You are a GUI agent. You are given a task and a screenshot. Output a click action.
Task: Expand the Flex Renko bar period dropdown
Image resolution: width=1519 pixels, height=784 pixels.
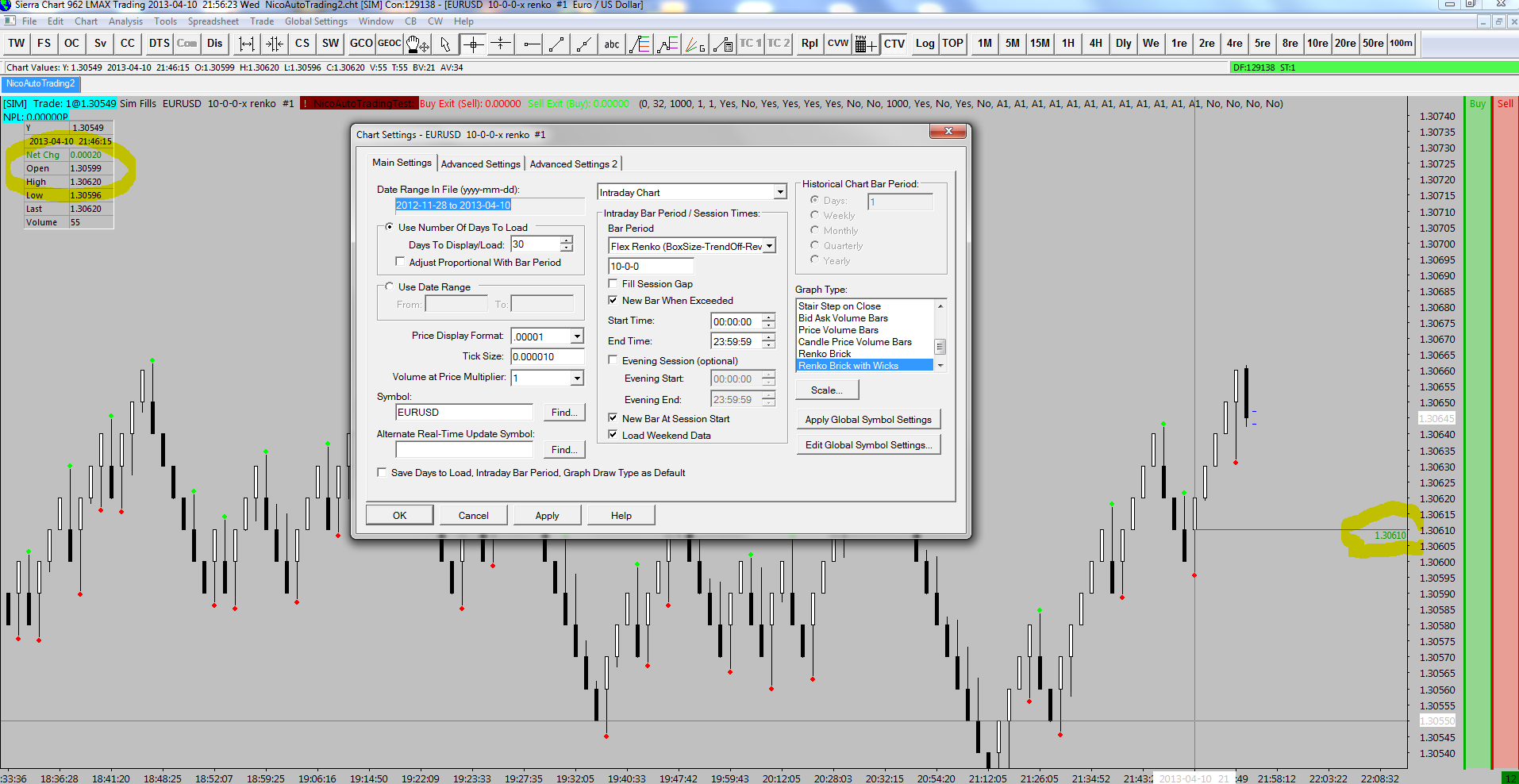point(768,247)
